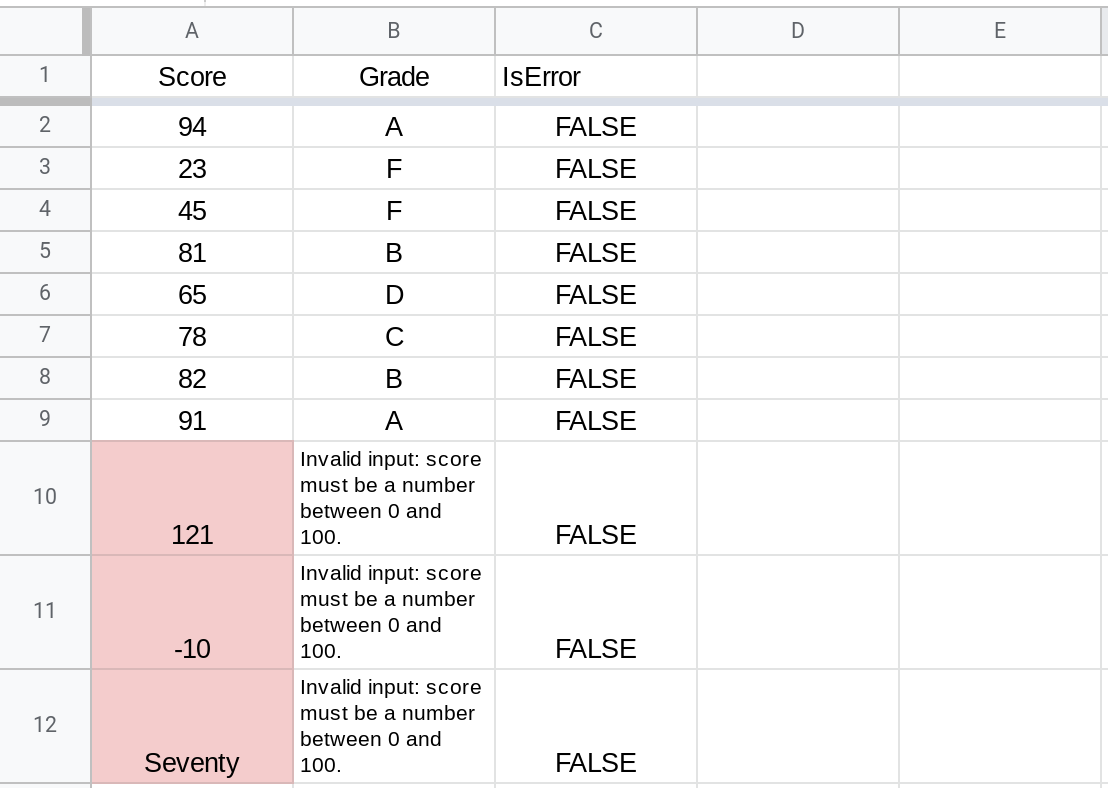Image resolution: width=1108 pixels, height=788 pixels.
Task: Select row 12 header
Action: pyautogui.click(x=45, y=726)
